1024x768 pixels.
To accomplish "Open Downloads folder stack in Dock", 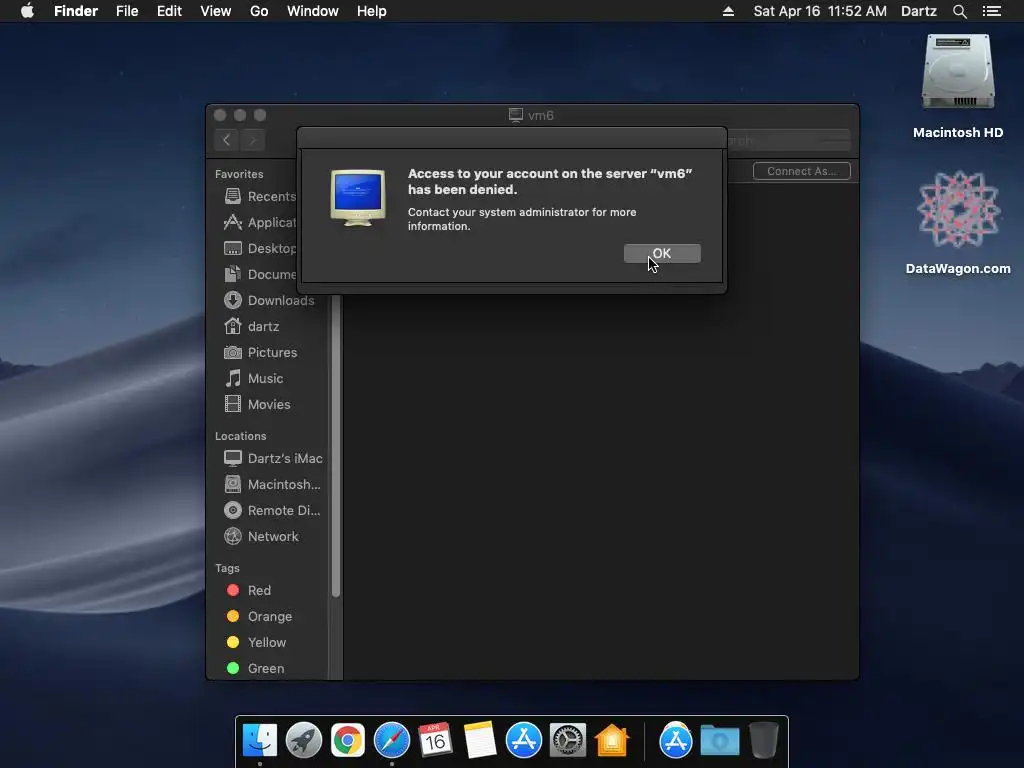I will (720, 741).
